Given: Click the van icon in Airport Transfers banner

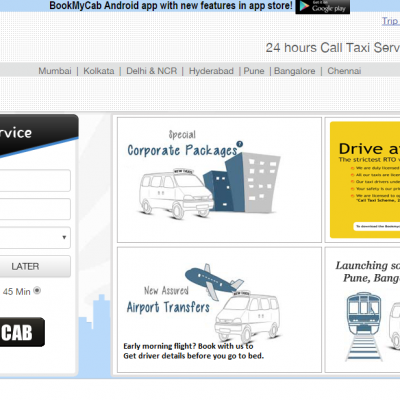Looking at the screenshot, I should point(247,316).
